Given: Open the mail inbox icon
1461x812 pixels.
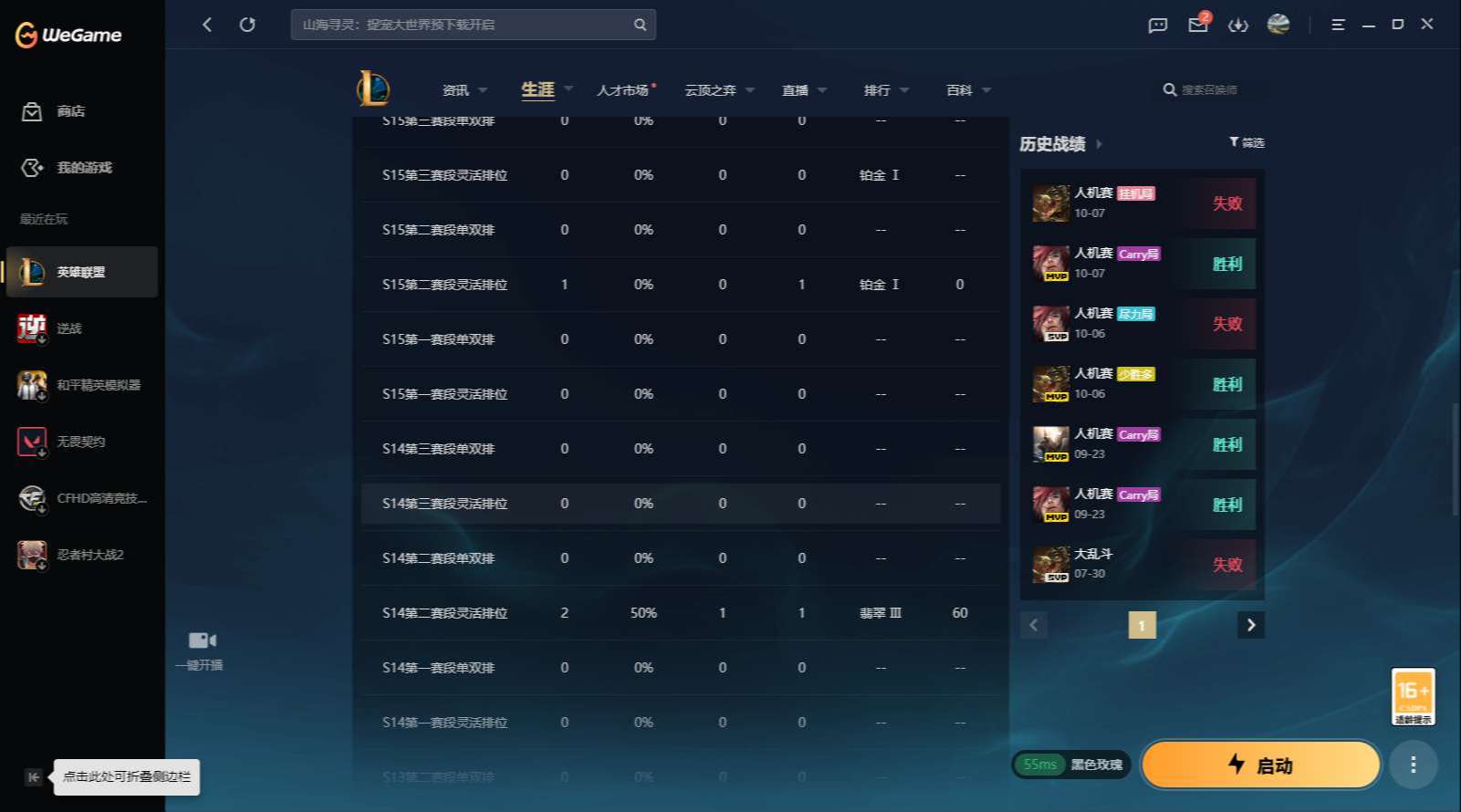Looking at the screenshot, I should coord(1198,25).
